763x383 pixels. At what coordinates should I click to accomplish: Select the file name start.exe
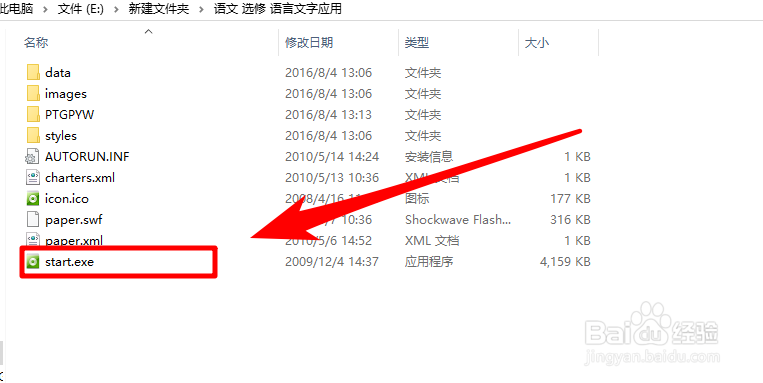(x=69, y=262)
